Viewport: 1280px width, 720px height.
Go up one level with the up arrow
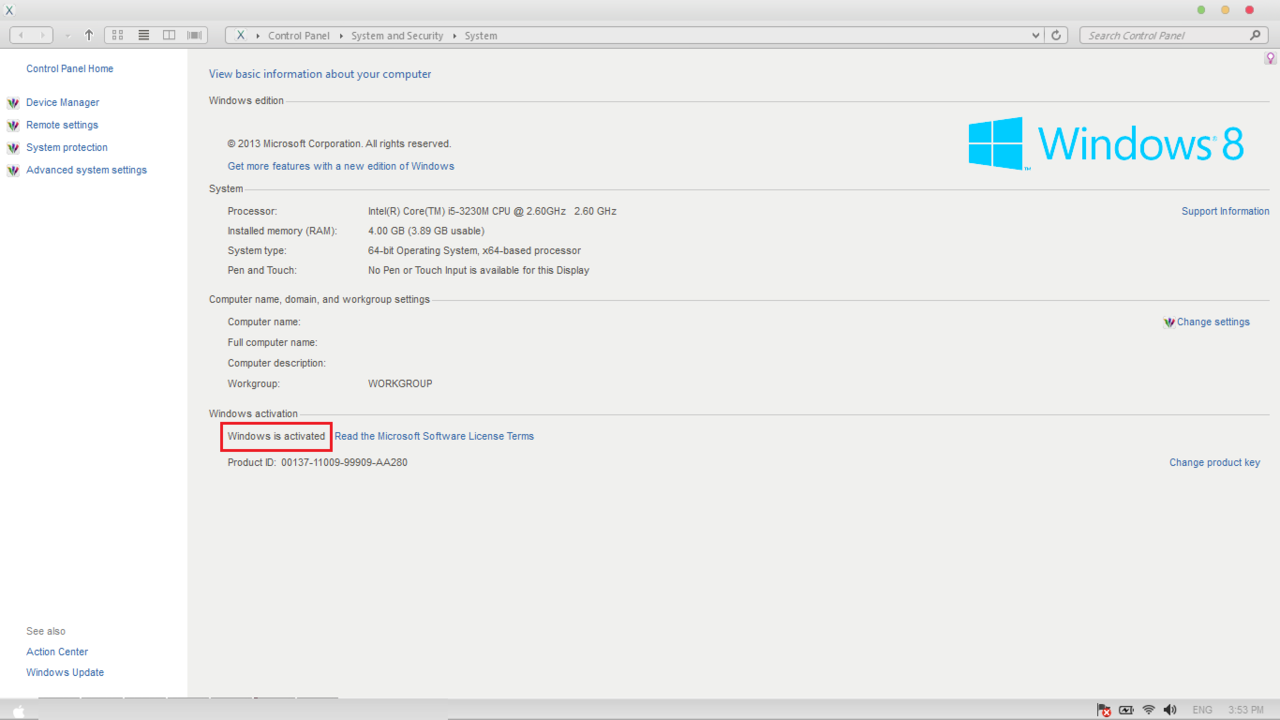89,35
